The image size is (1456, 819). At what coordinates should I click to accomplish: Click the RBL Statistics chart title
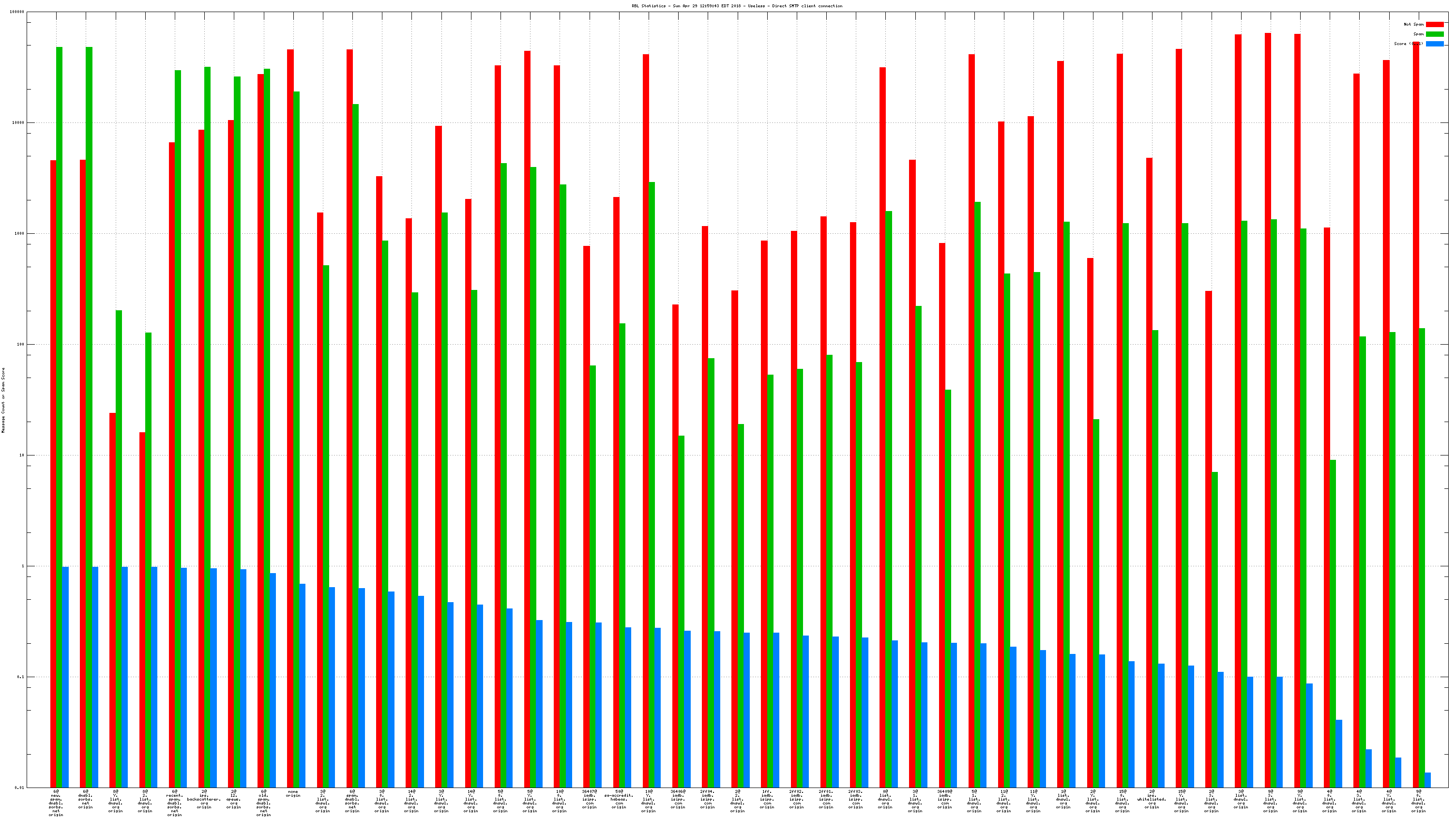tap(737, 6)
